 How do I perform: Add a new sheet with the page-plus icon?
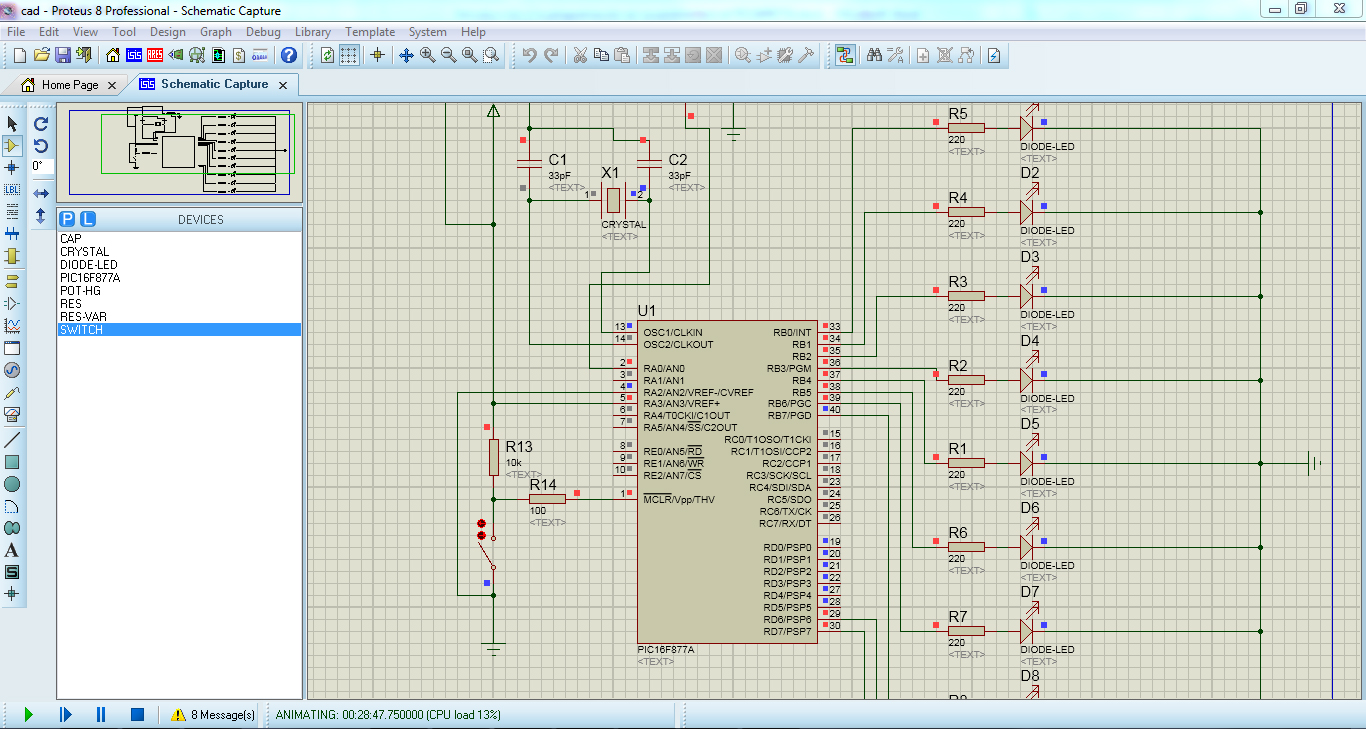tap(923, 55)
